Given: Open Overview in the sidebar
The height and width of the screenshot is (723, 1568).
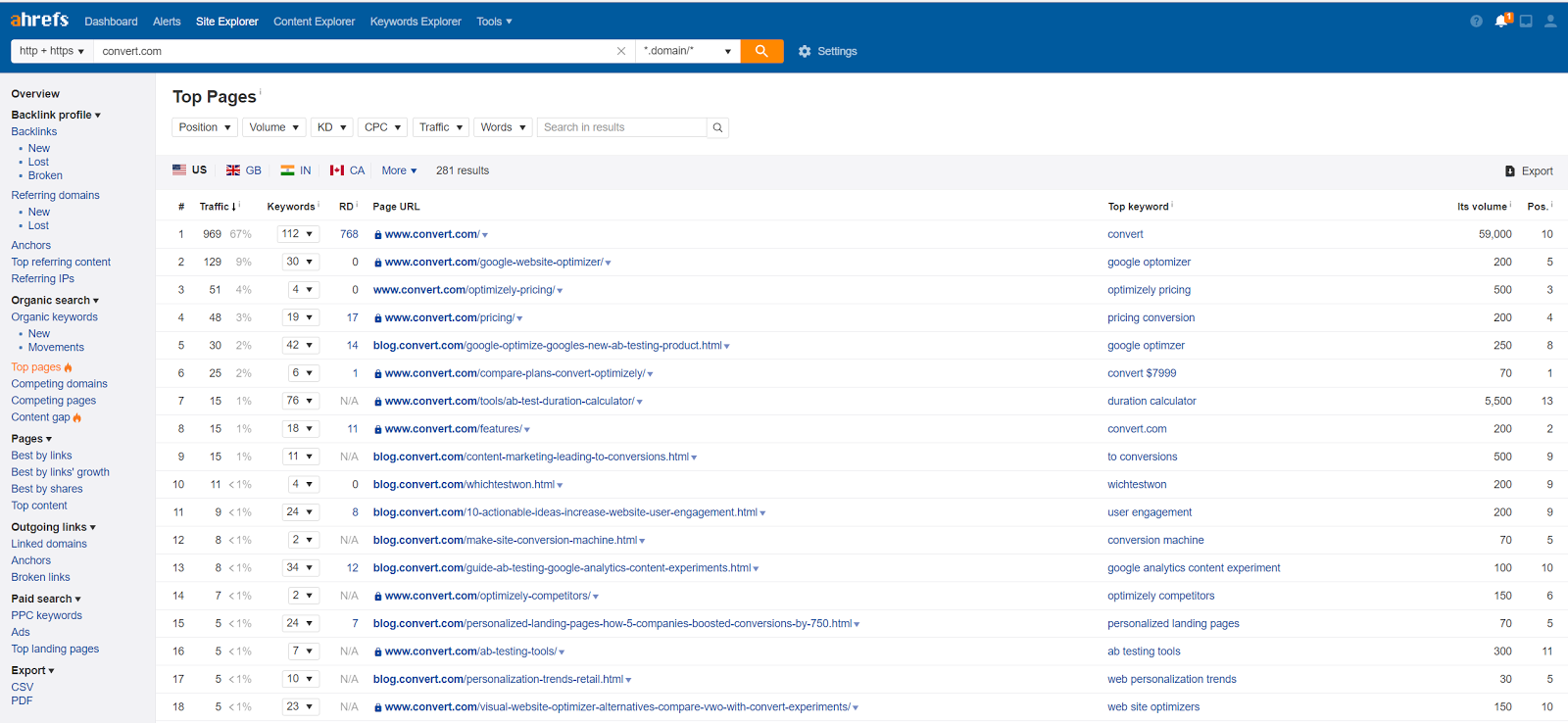Looking at the screenshot, I should (x=35, y=94).
